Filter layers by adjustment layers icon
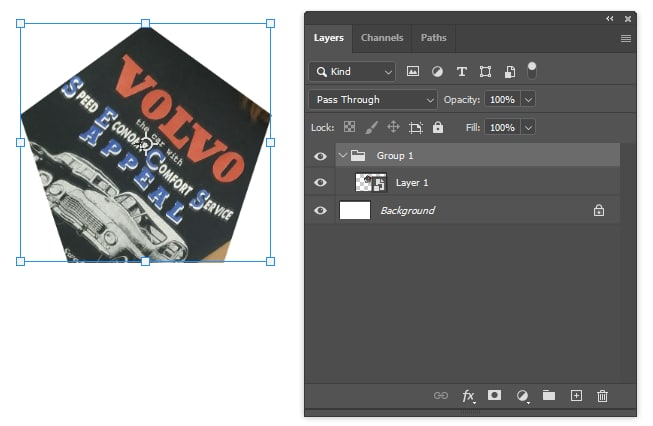 [437, 72]
